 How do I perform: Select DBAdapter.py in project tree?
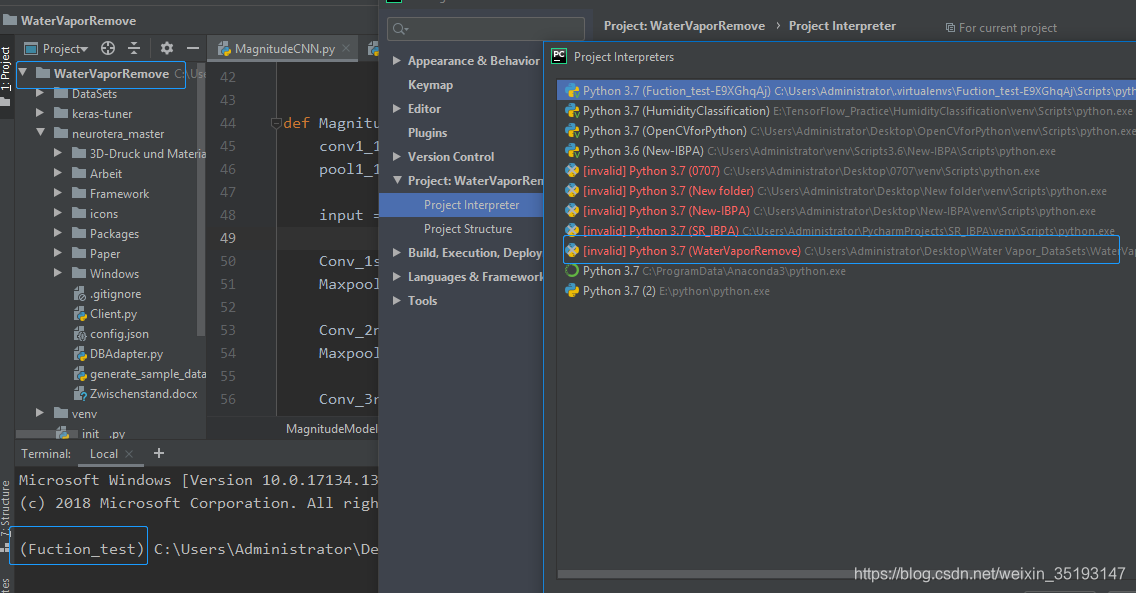click(x=119, y=354)
